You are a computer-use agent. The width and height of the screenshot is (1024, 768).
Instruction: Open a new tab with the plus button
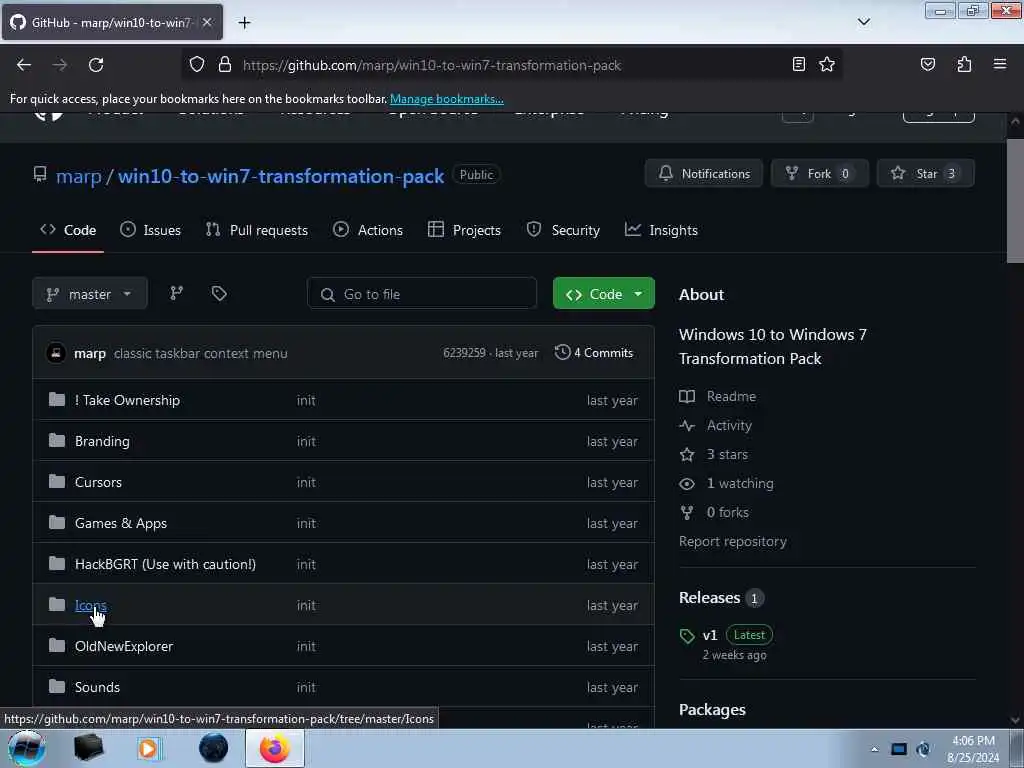(244, 23)
